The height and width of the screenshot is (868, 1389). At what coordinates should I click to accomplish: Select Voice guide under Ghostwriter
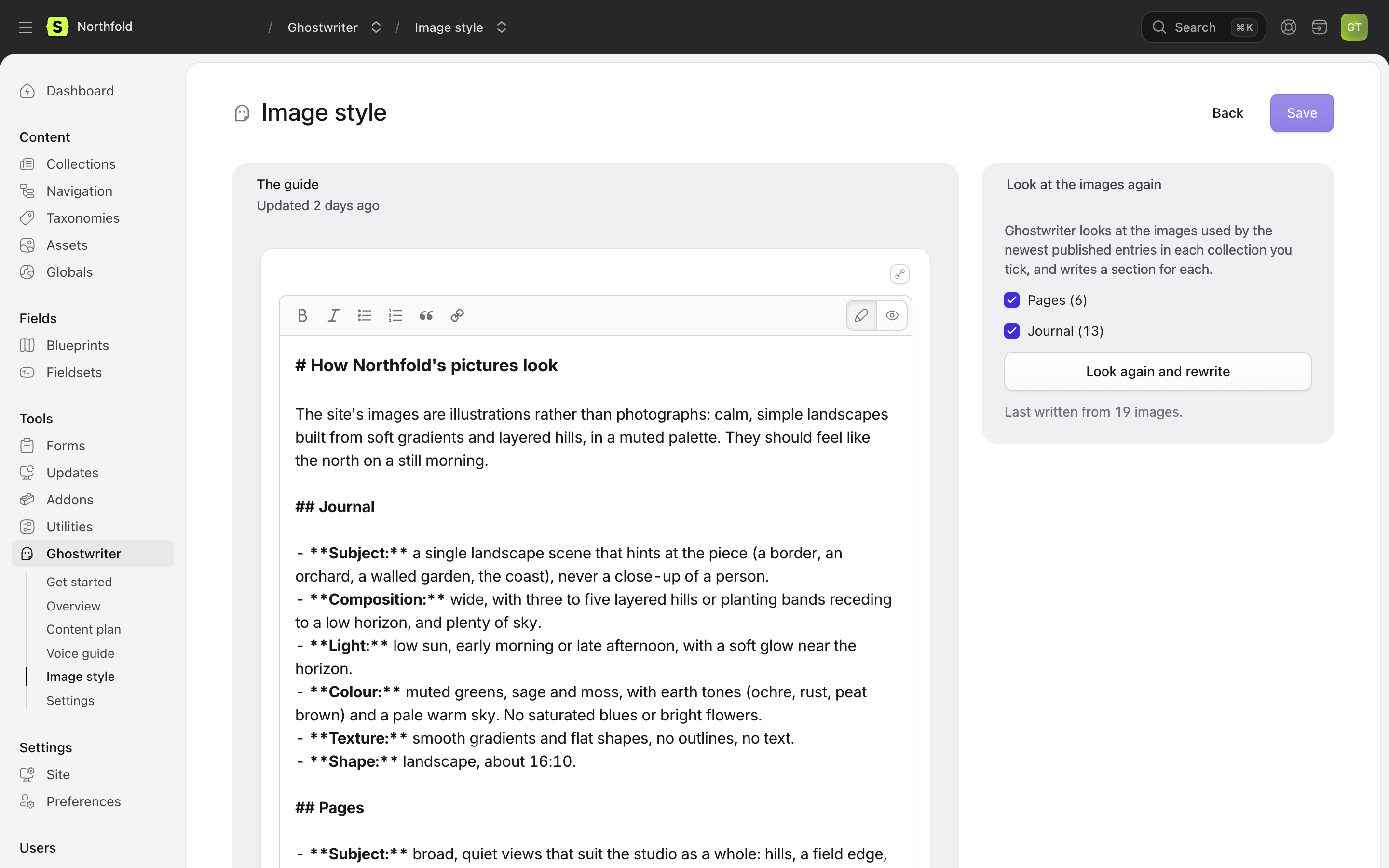(x=81, y=653)
